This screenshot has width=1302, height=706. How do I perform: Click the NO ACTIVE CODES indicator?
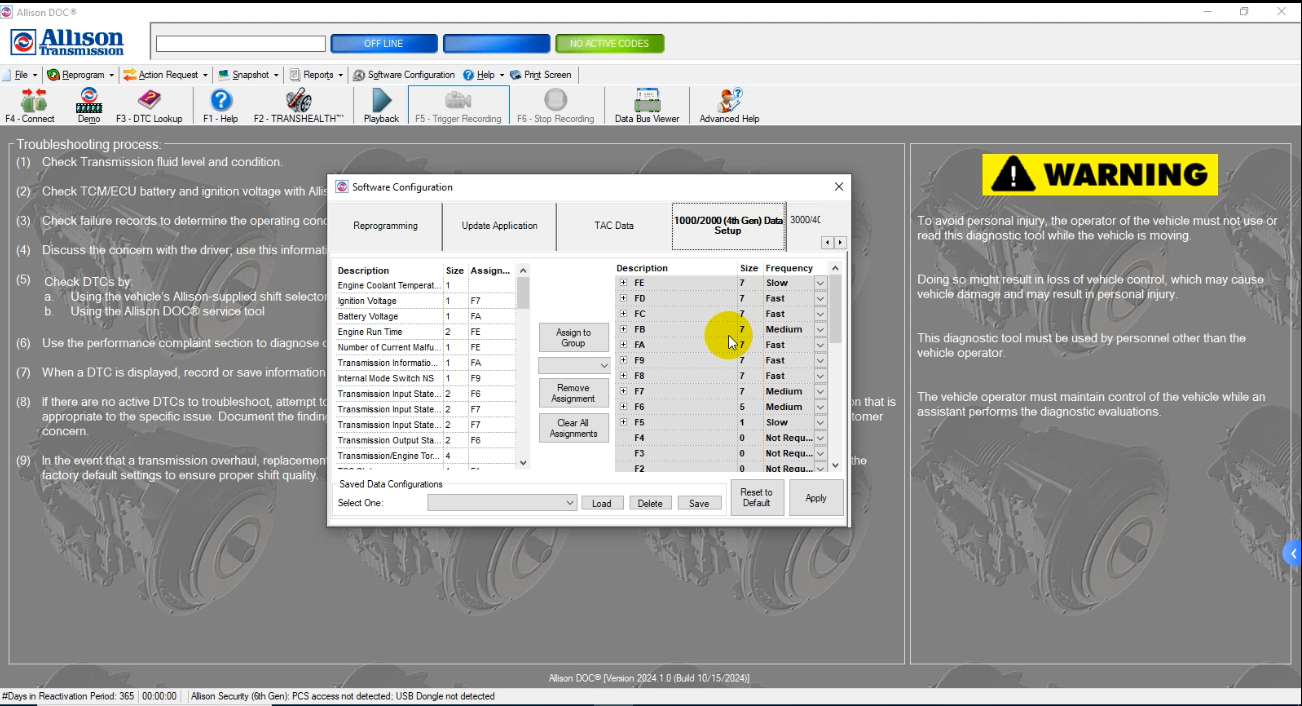tap(610, 44)
